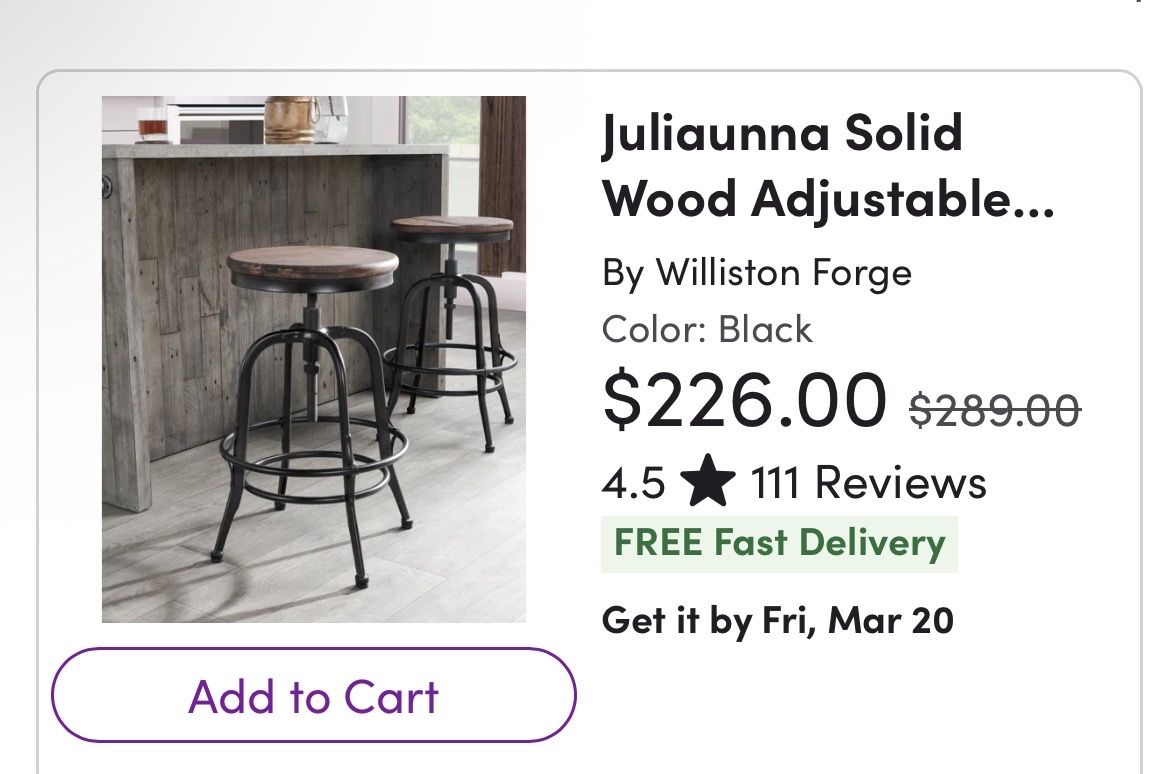Click the front bar stool's wooden seat

pyautogui.click(x=312, y=264)
